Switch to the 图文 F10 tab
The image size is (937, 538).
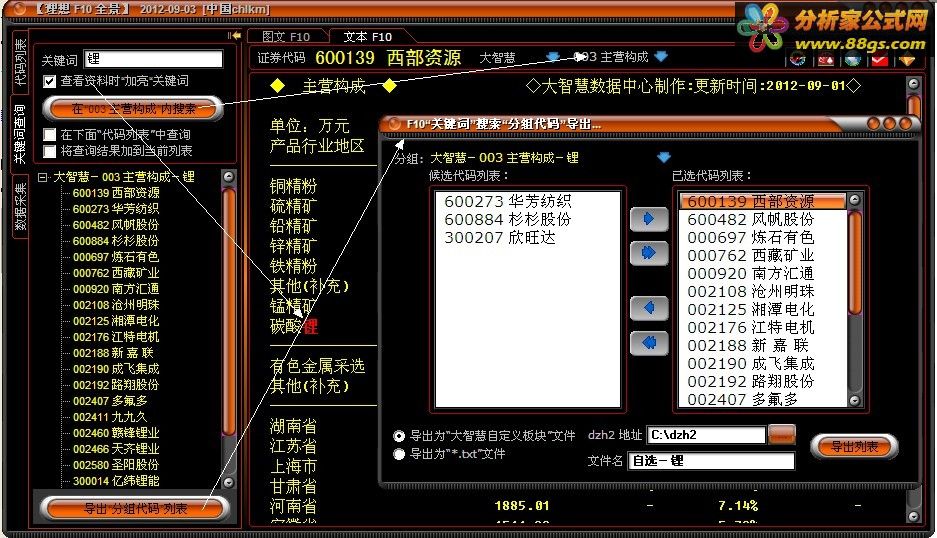point(286,37)
